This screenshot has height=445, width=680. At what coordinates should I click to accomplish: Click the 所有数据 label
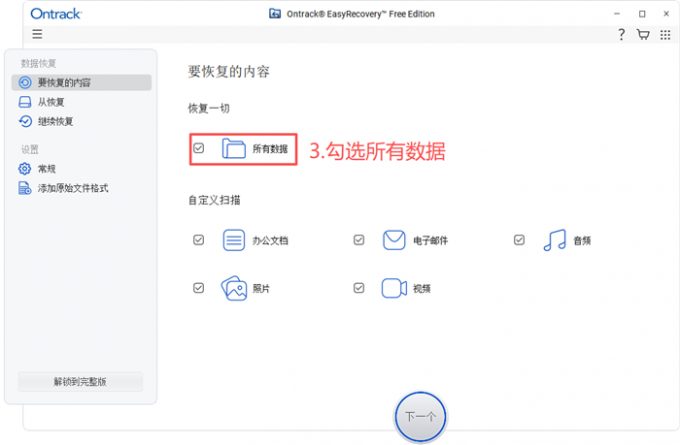coord(270,149)
